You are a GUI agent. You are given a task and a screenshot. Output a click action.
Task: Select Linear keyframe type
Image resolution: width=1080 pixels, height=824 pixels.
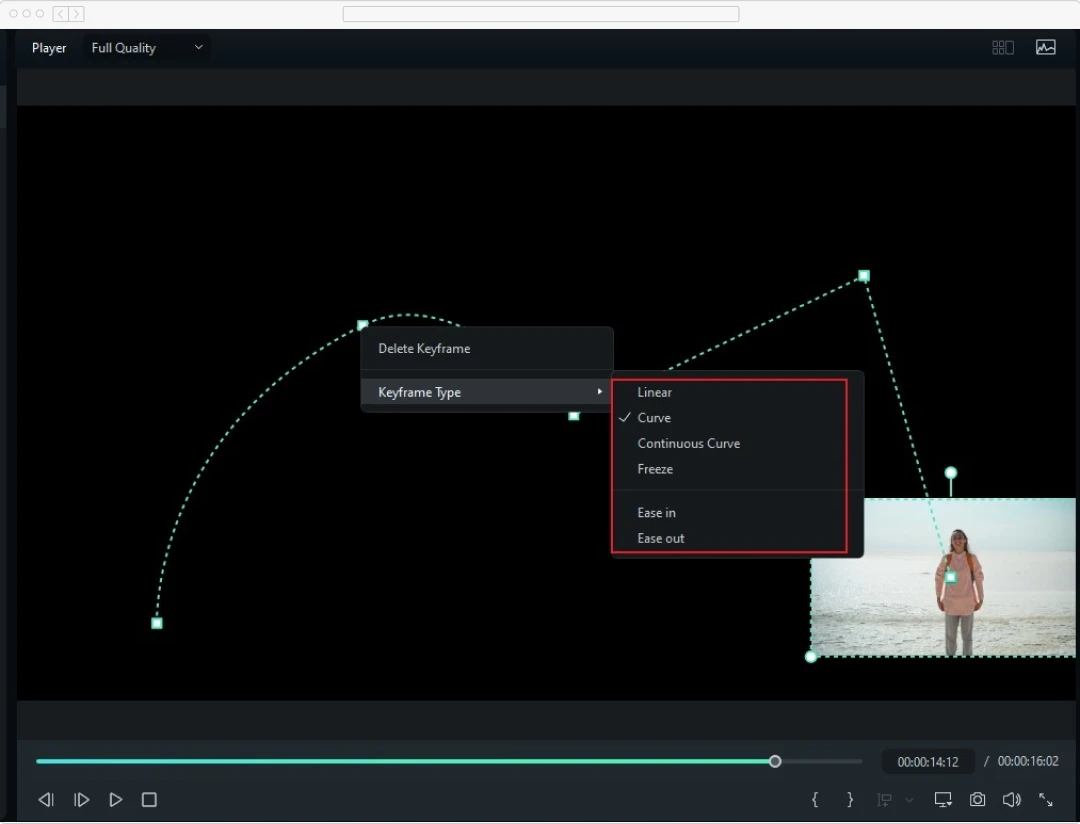(x=654, y=392)
